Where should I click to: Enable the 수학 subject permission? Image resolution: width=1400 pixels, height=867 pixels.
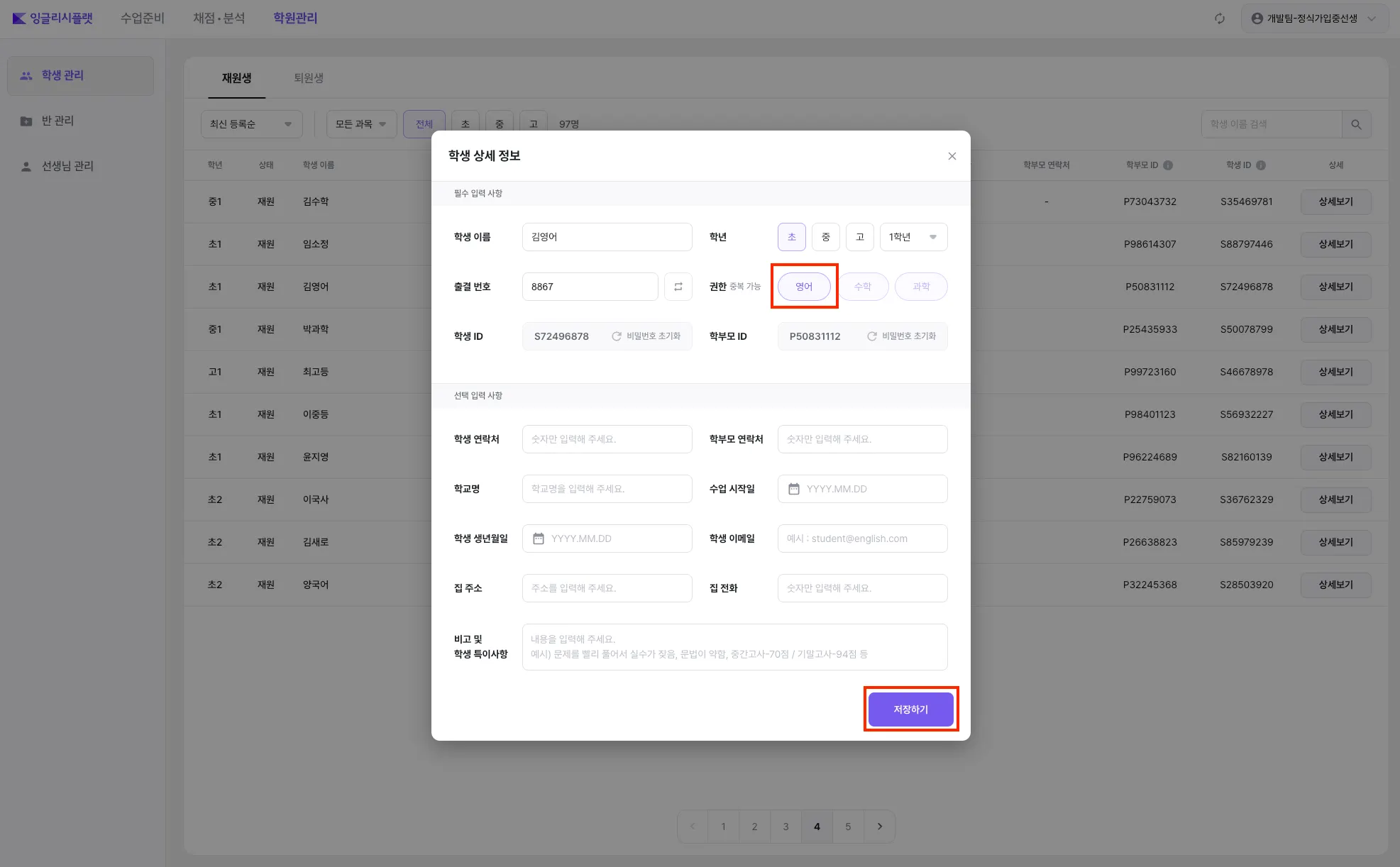pos(862,287)
